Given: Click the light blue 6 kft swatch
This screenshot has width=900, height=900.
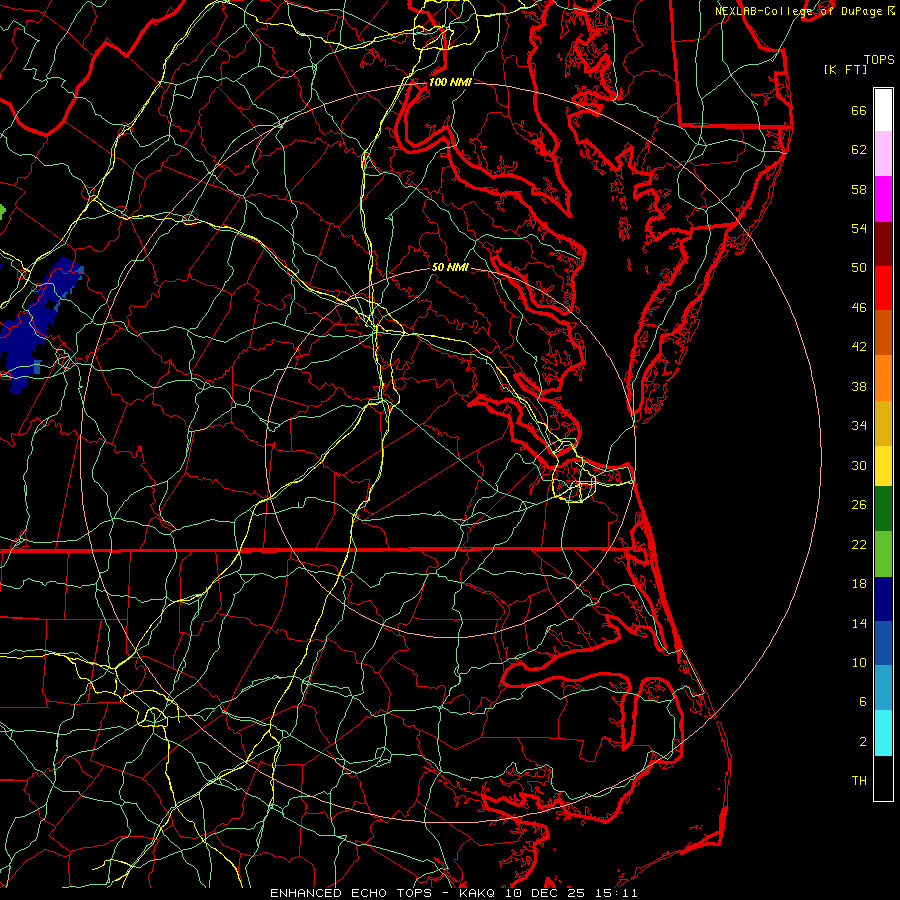Looking at the screenshot, I should [883, 688].
